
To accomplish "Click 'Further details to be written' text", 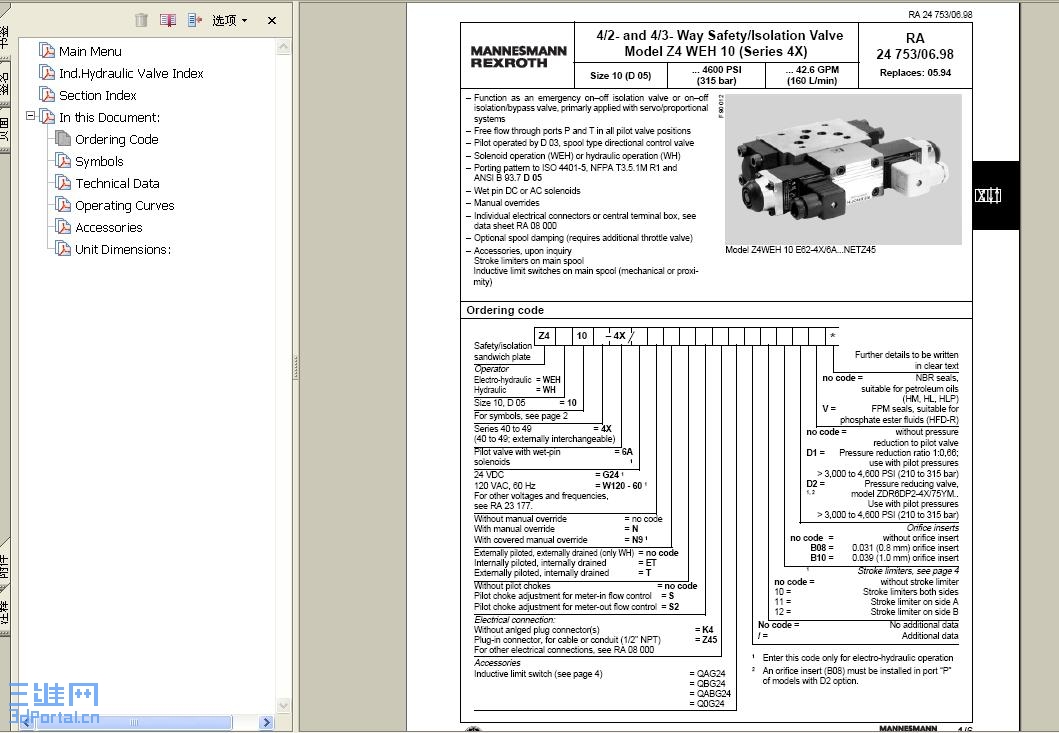I will tap(906, 355).
